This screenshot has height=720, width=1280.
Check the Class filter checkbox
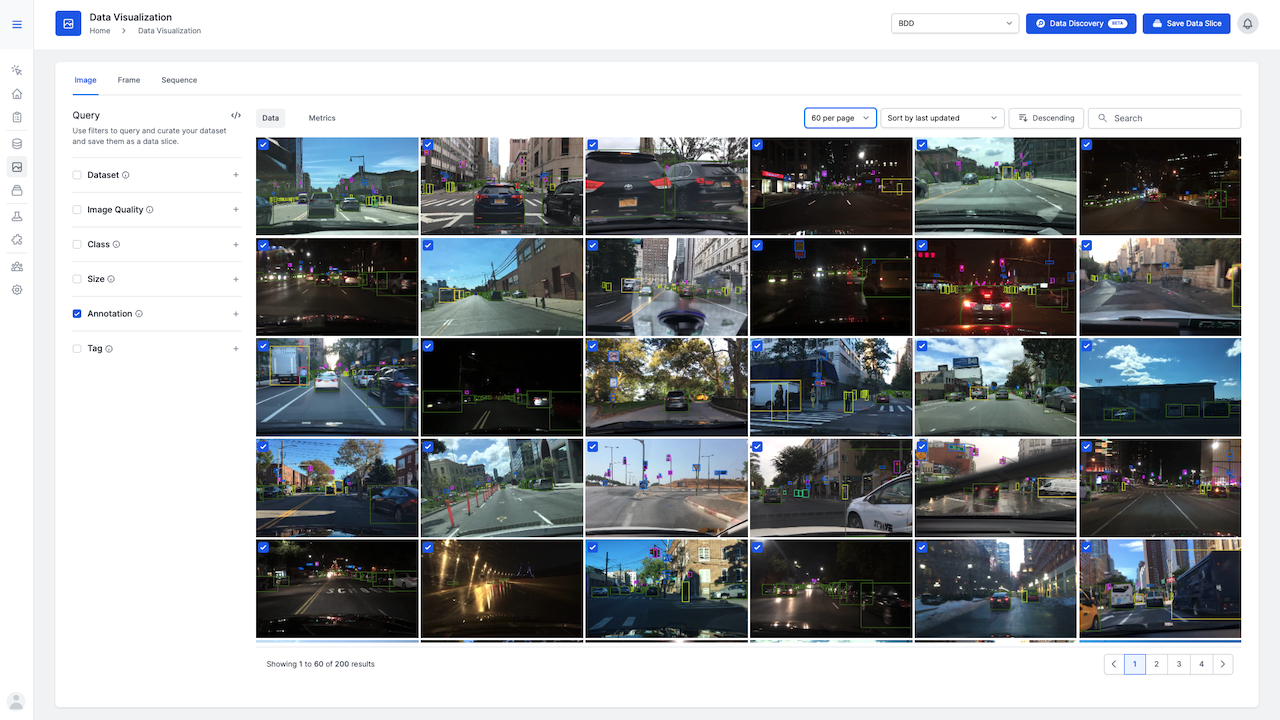click(77, 245)
